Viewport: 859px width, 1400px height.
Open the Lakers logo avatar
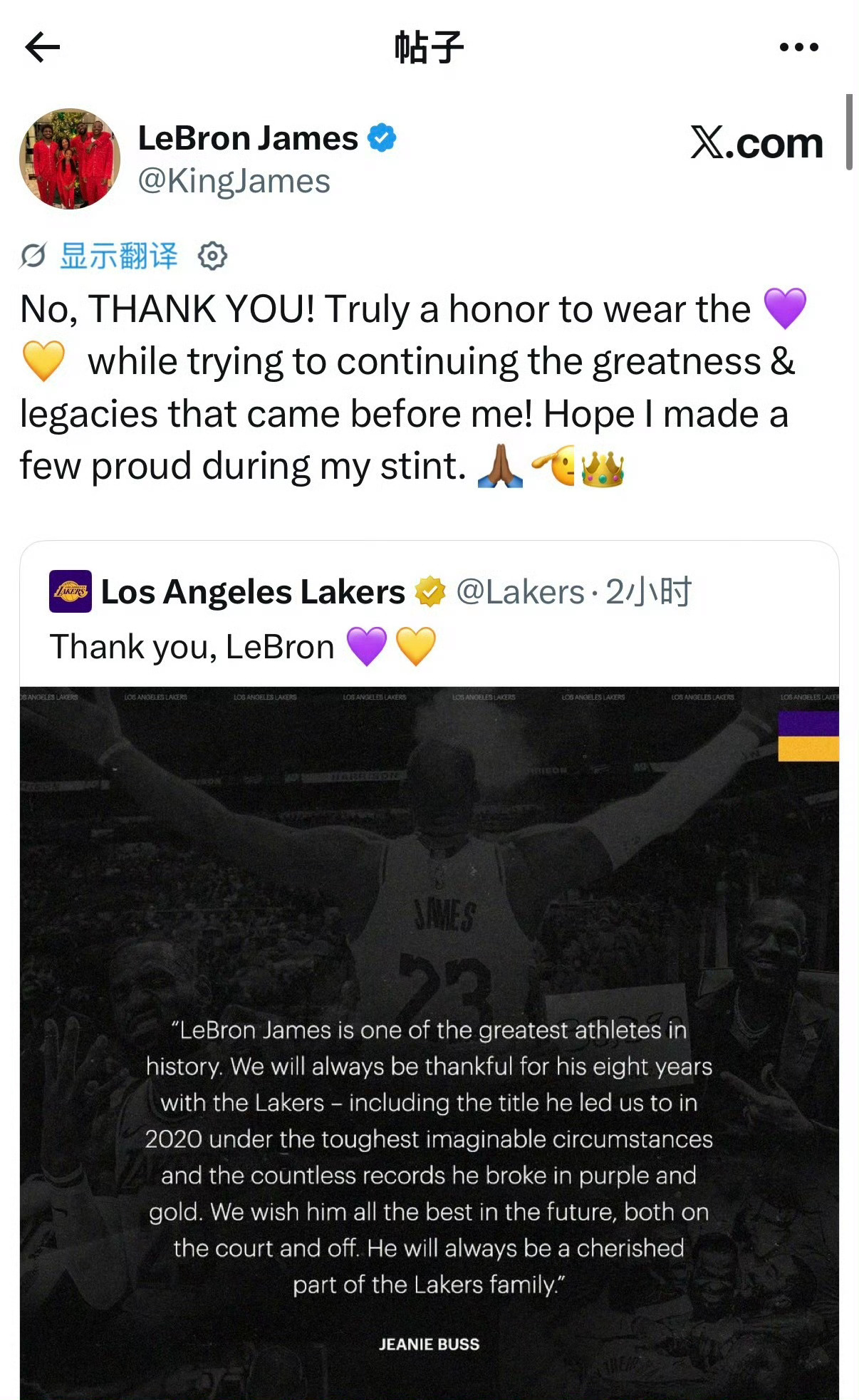pos(71,591)
